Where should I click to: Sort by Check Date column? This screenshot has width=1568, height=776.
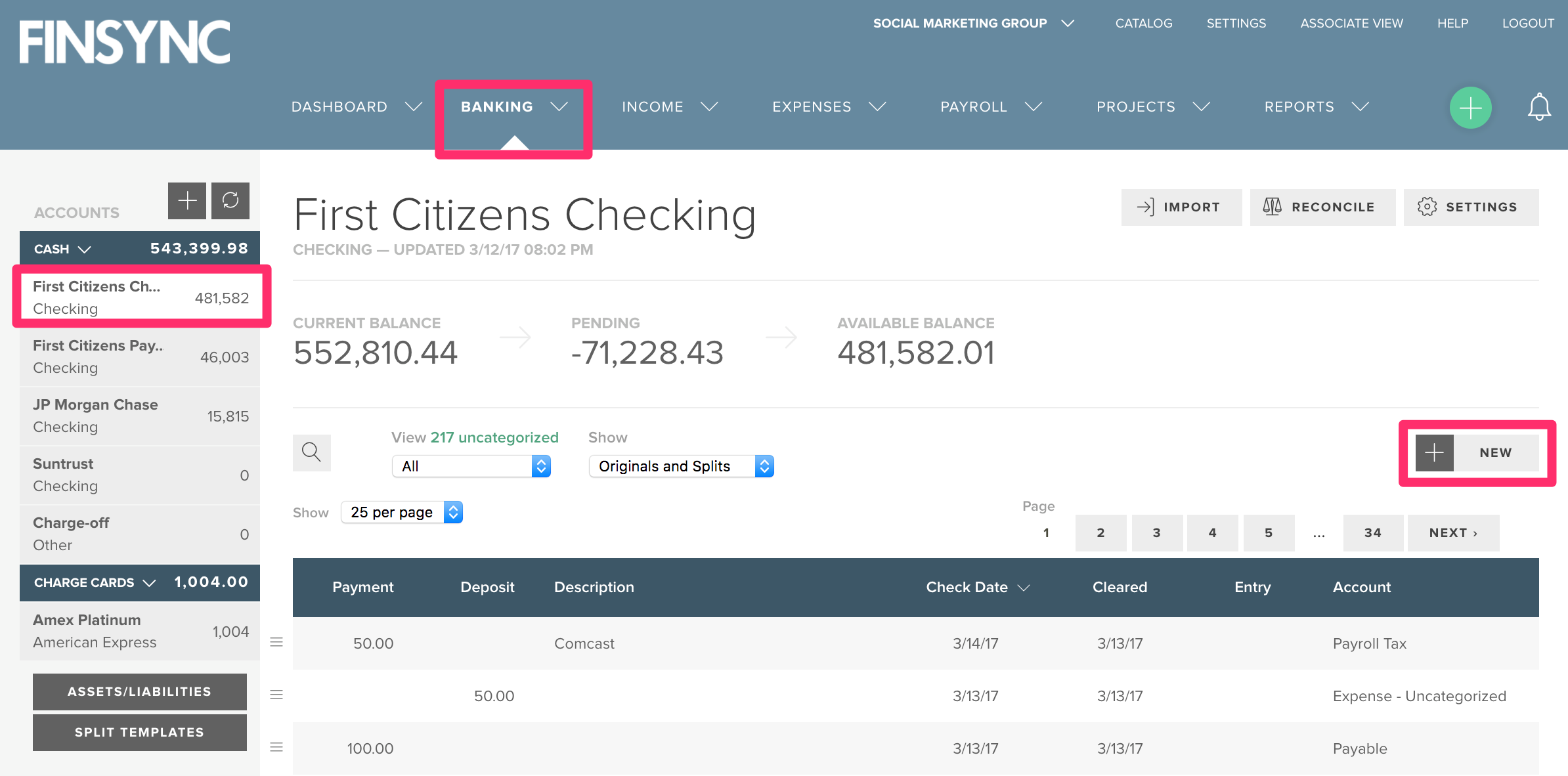pos(978,587)
